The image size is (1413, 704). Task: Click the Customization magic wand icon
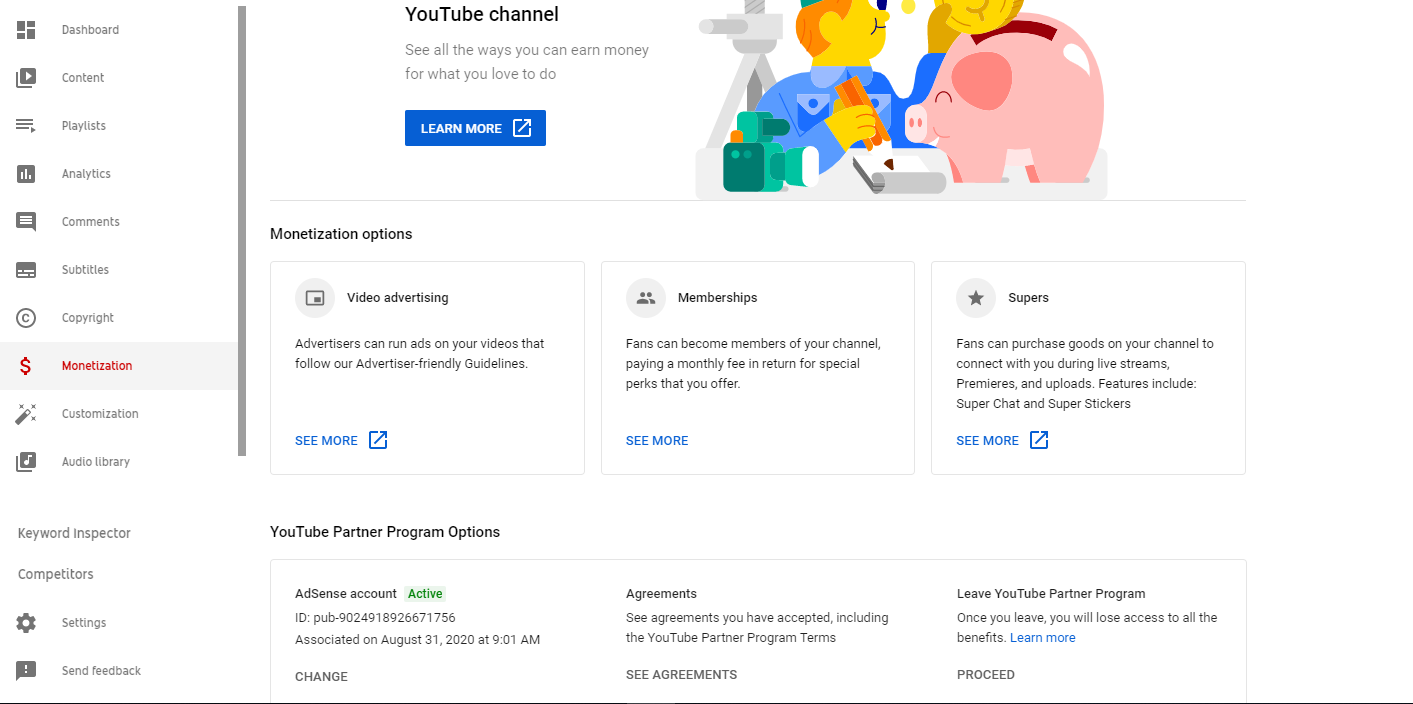pyautogui.click(x=26, y=414)
